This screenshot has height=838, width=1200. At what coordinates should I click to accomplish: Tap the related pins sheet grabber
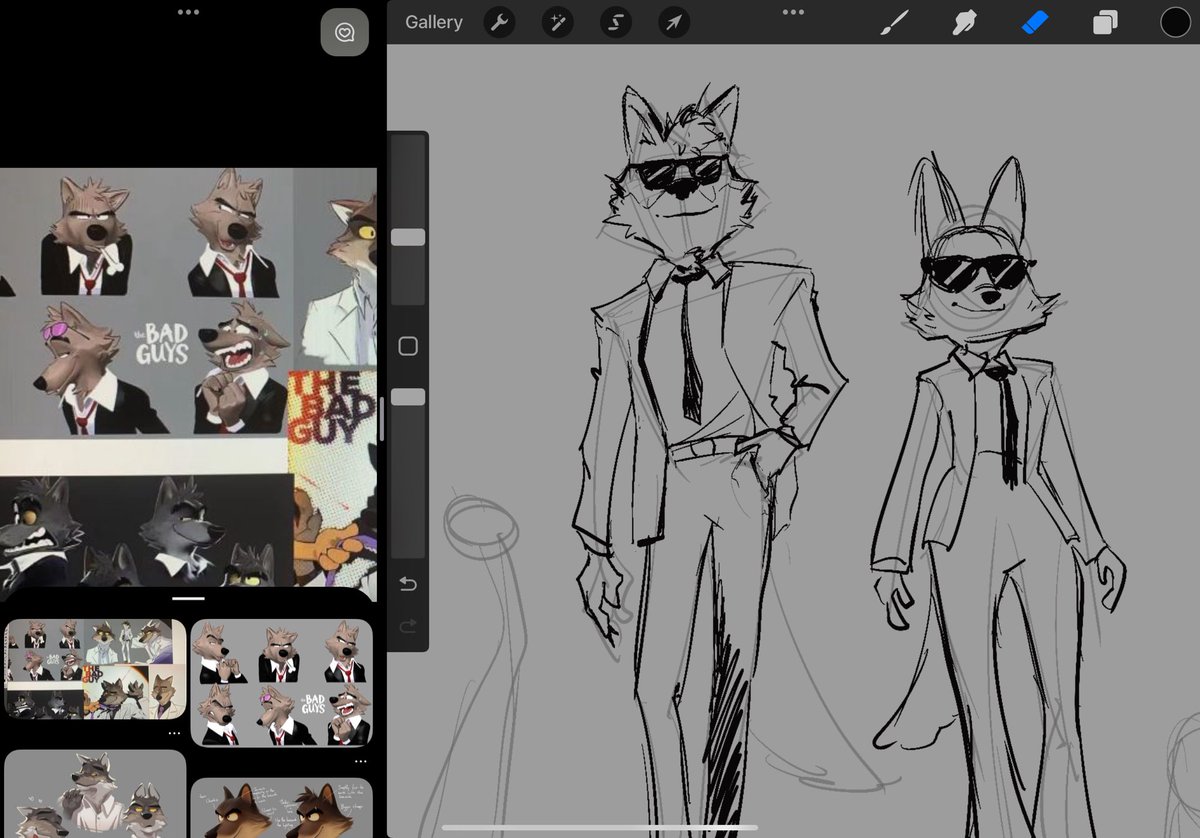(188, 598)
